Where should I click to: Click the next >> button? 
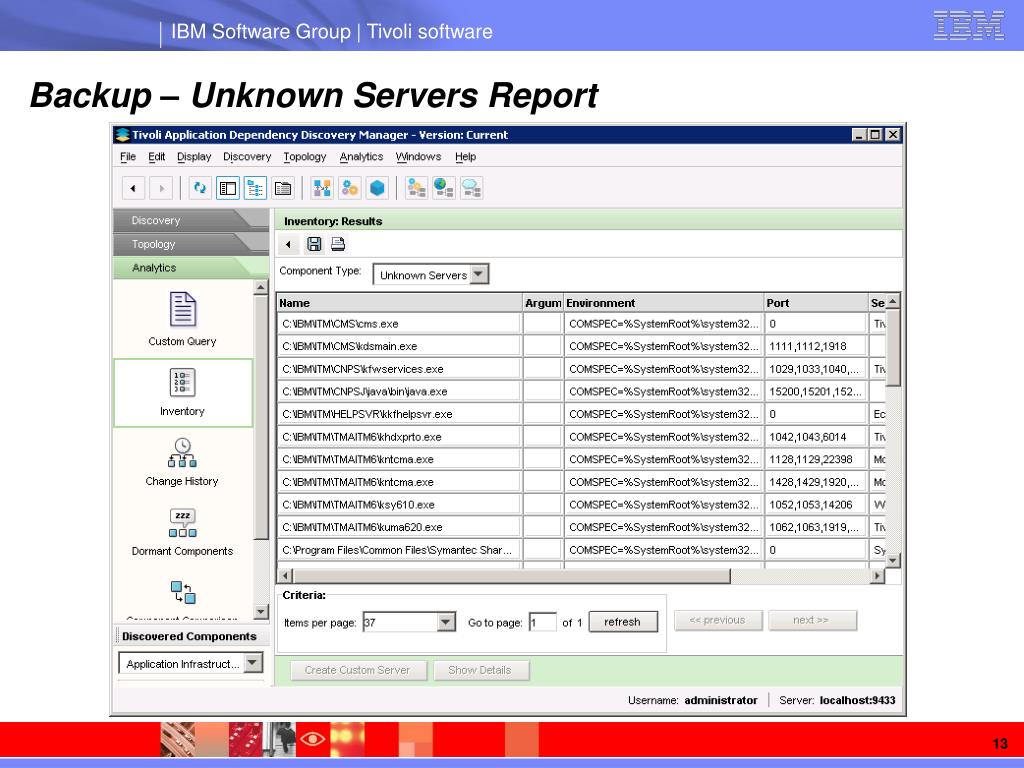tap(812, 620)
